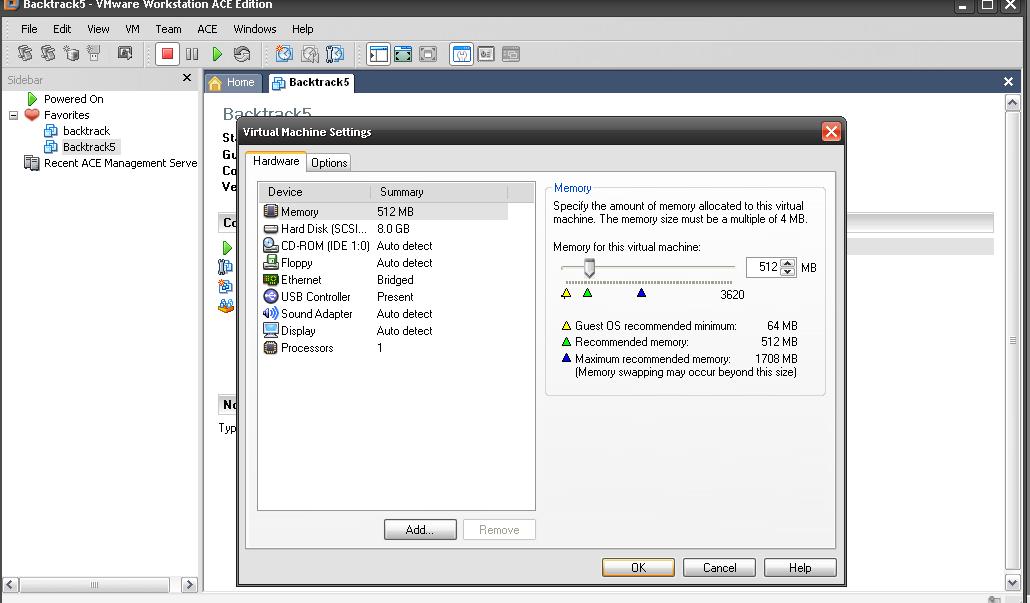This screenshot has height=603, width=1030.
Task: Click the yellow minimum memory marker on slider
Action: (x=566, y=293)
